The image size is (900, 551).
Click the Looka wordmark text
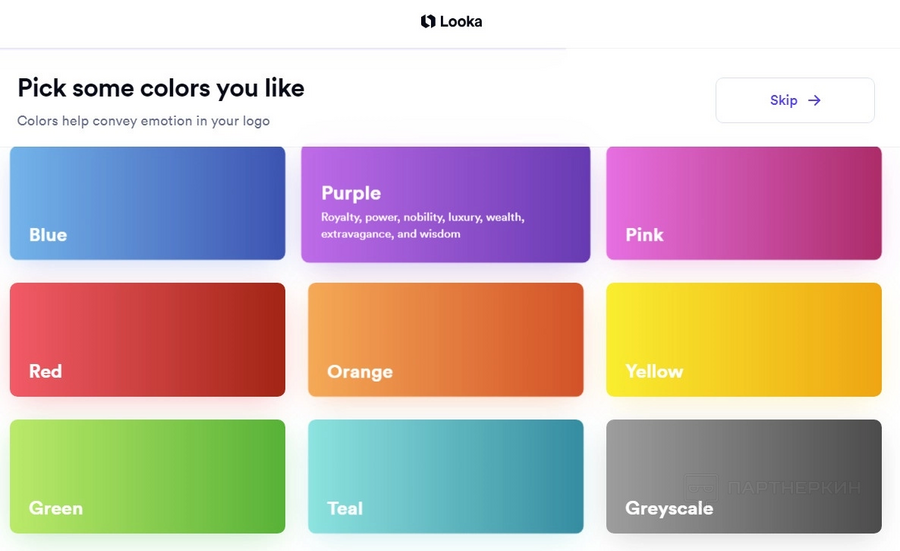[x=461, y=22]
